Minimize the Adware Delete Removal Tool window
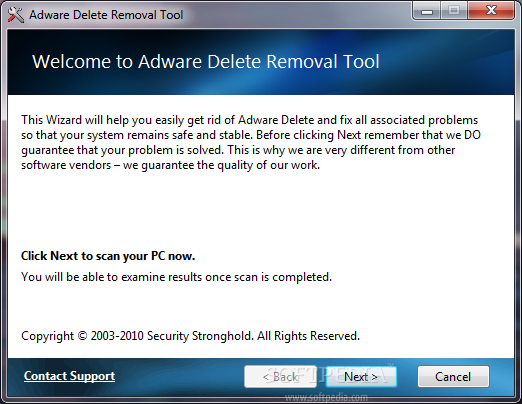The height and width of the screenshot is (404, 522). (427, 10)
